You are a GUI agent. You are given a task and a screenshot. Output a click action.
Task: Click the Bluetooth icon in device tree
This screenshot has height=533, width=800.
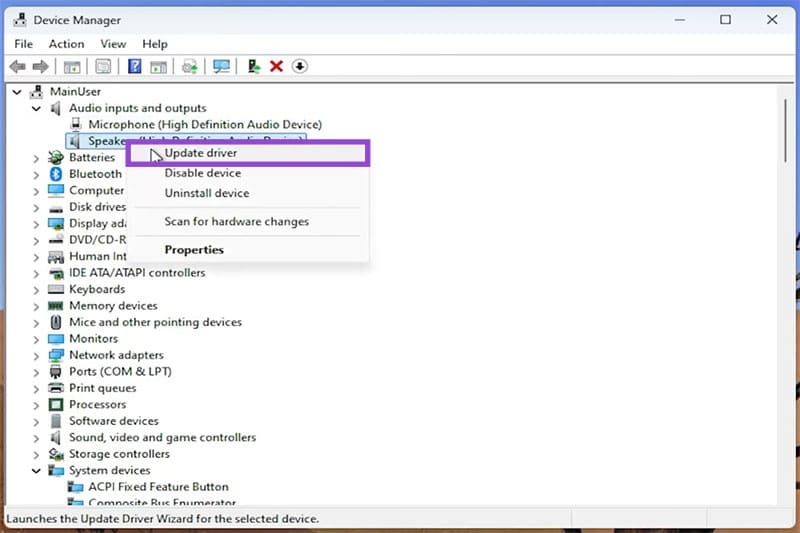coord(56,174)
